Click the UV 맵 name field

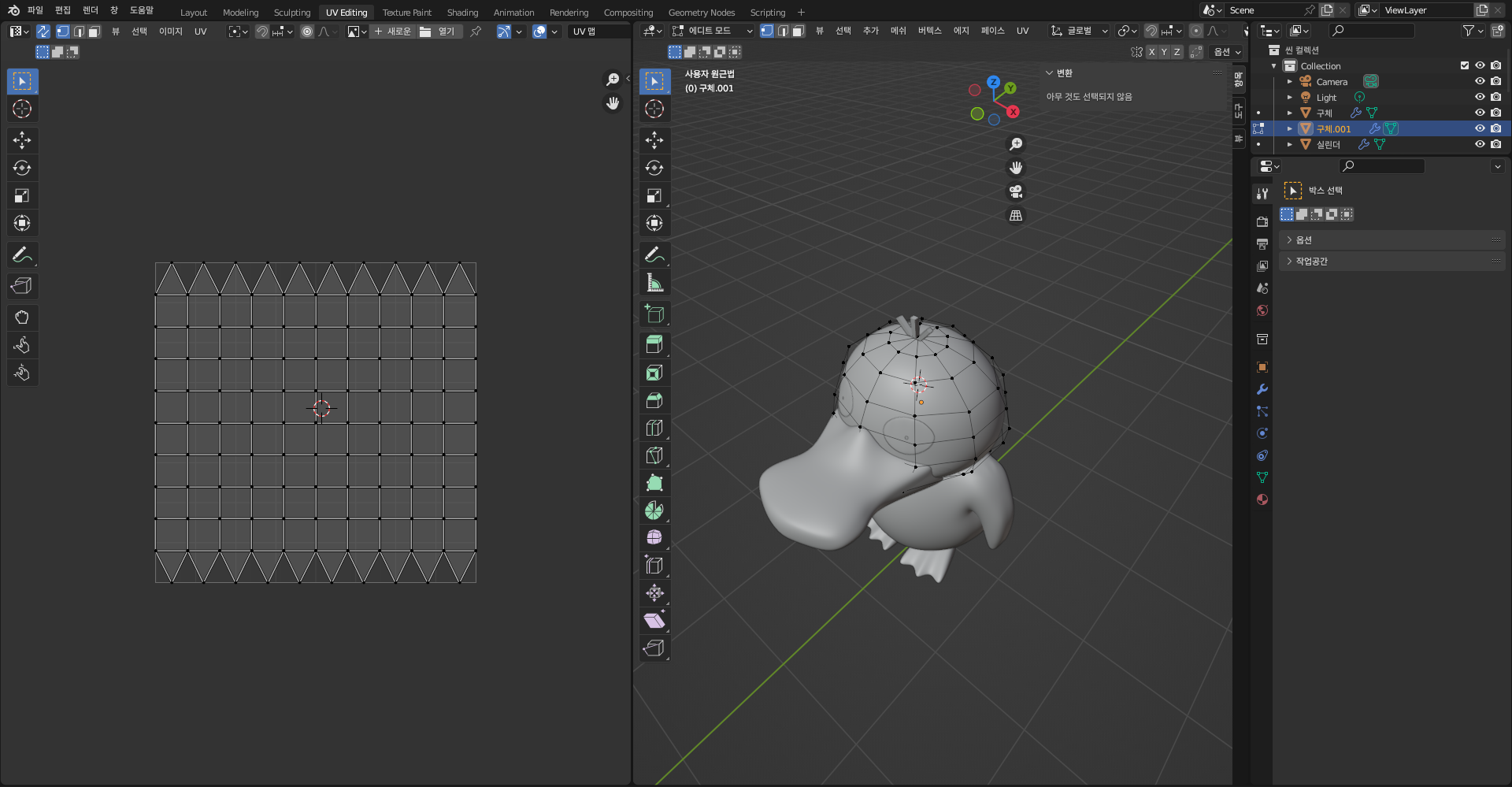pos(598,32)
